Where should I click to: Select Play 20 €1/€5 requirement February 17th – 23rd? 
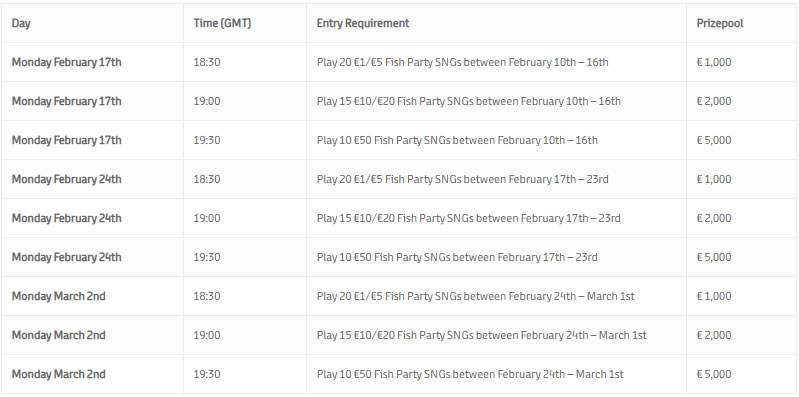[x=463, y=179]
